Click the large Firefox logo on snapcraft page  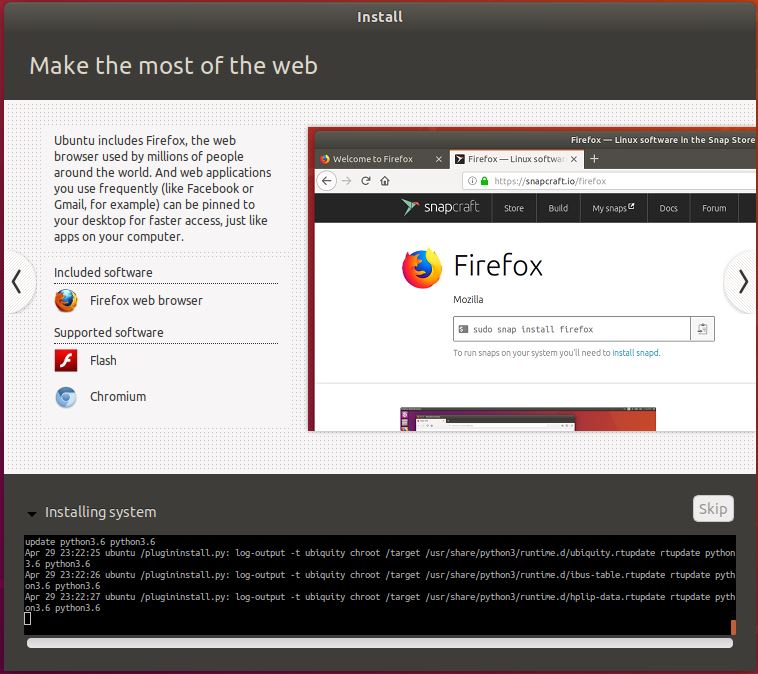(x=422, y=269)
